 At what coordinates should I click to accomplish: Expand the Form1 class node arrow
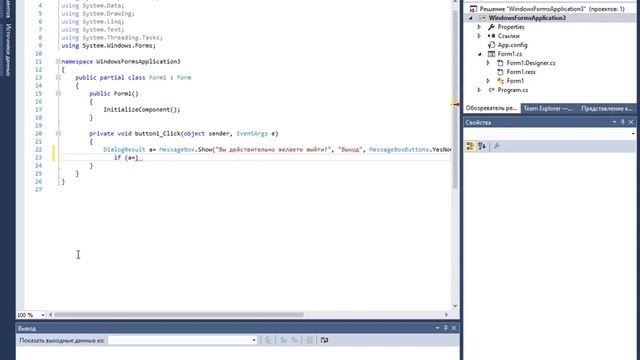[488, 81]
